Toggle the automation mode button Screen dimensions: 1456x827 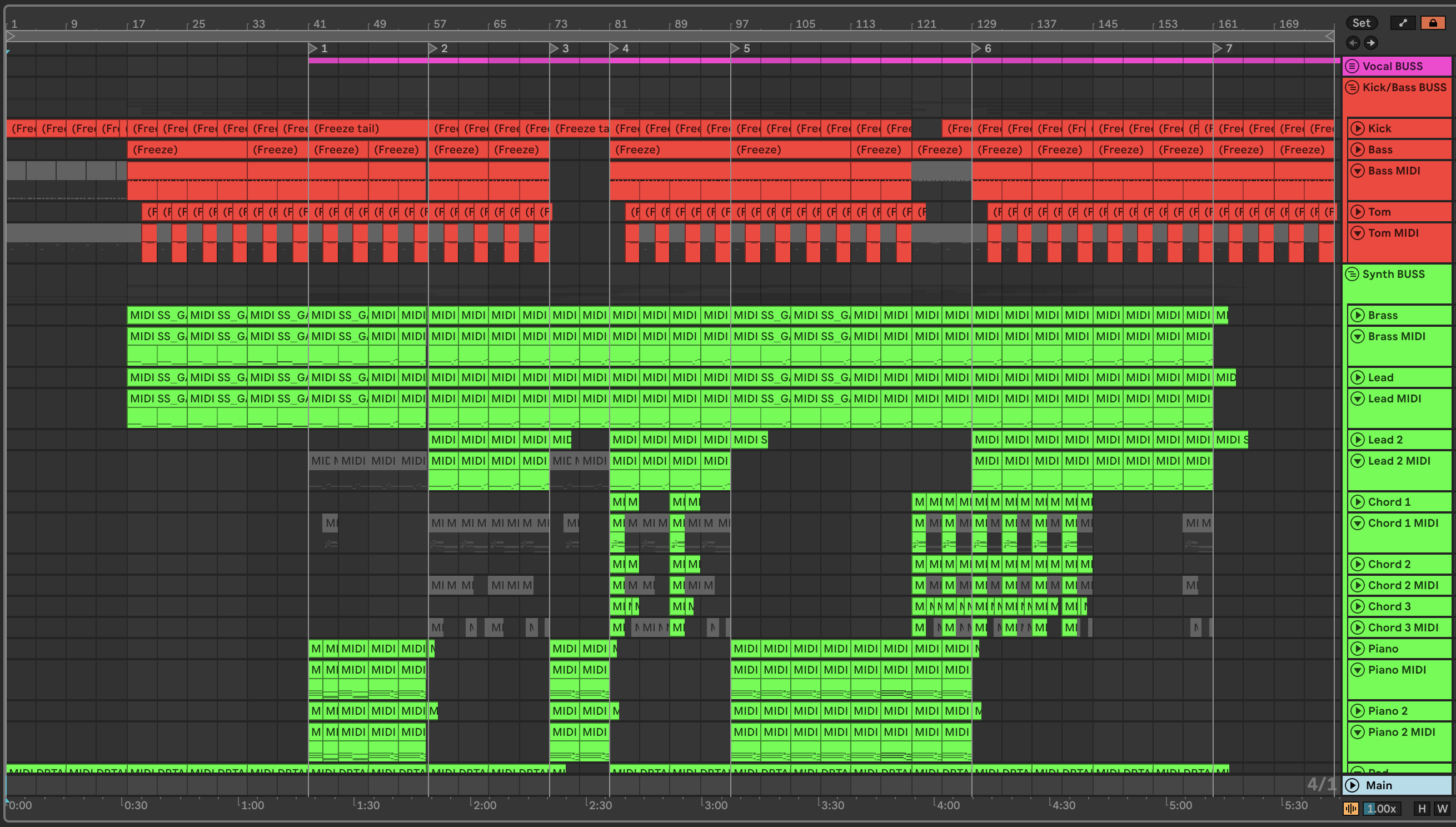(x=1403, y=23)
